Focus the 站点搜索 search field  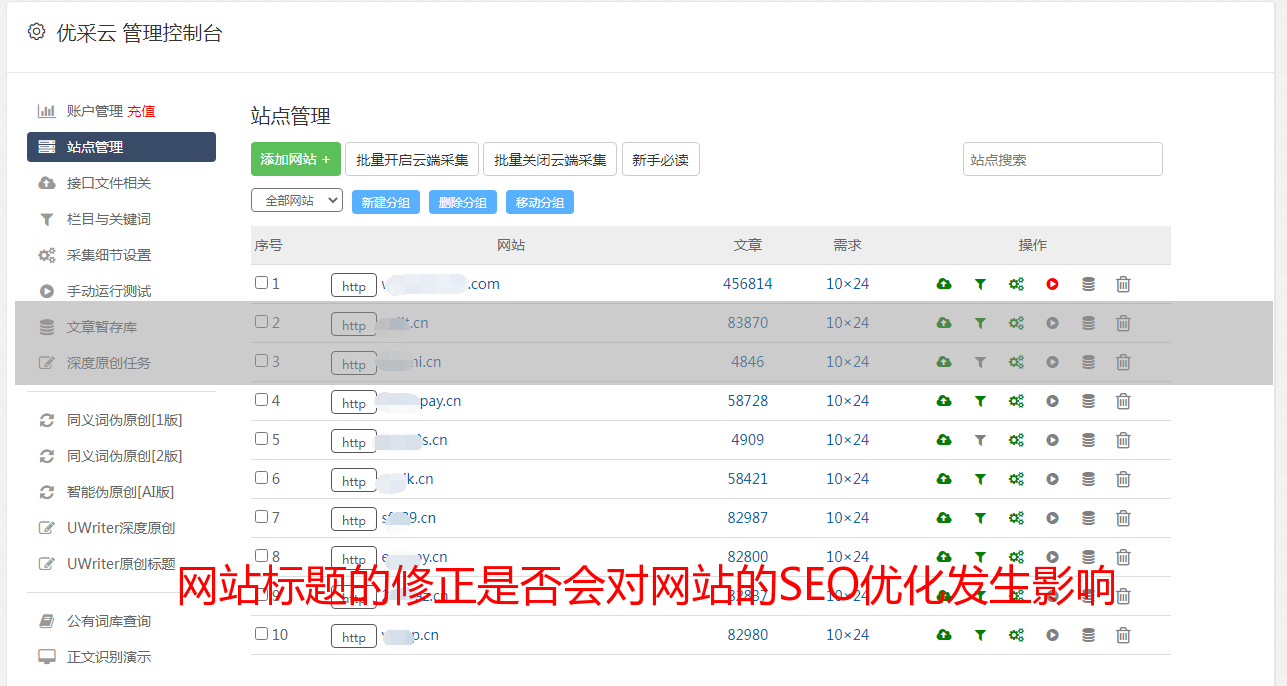point(1063,159)
